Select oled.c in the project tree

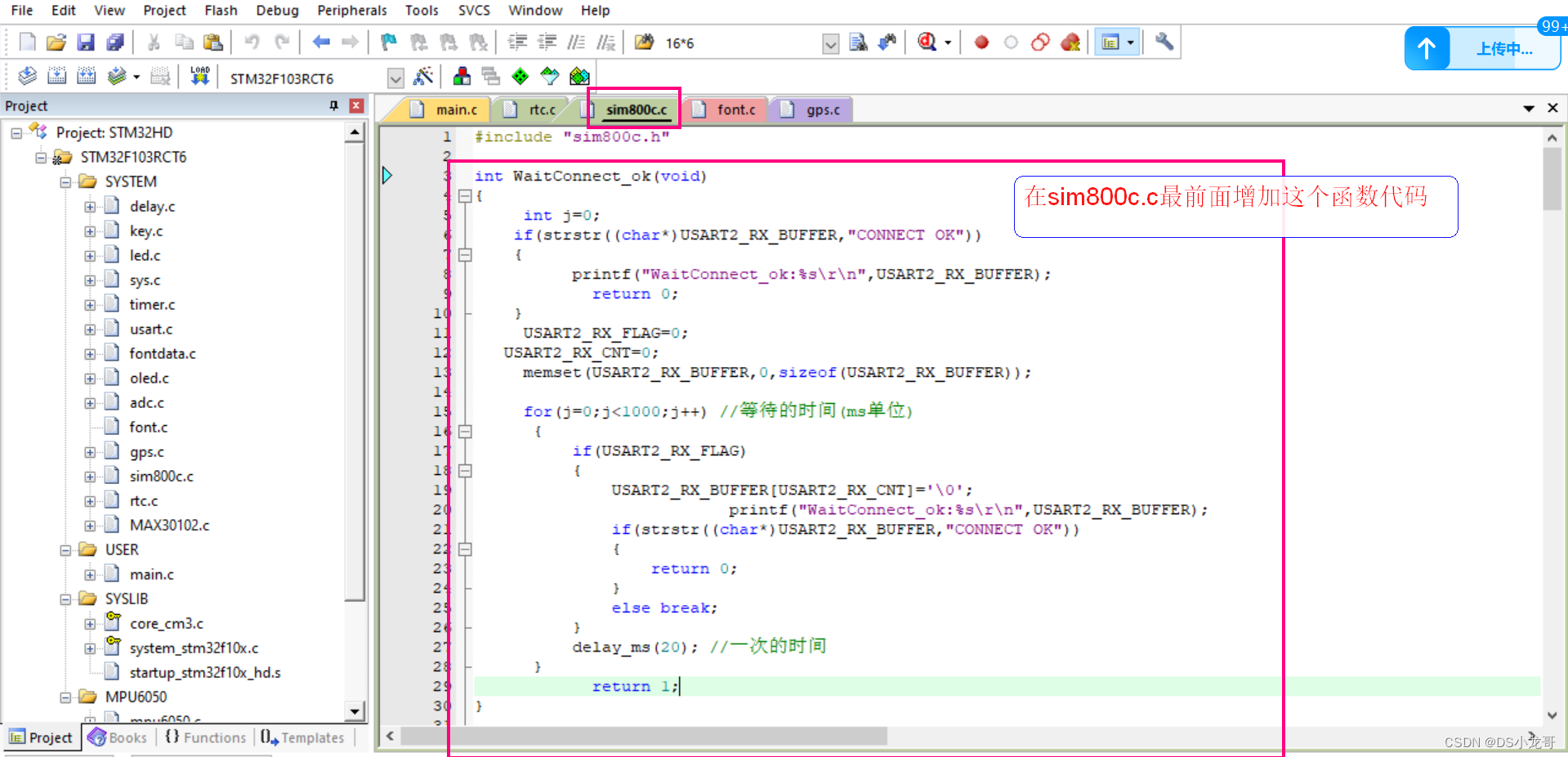(x=149, y=378)
